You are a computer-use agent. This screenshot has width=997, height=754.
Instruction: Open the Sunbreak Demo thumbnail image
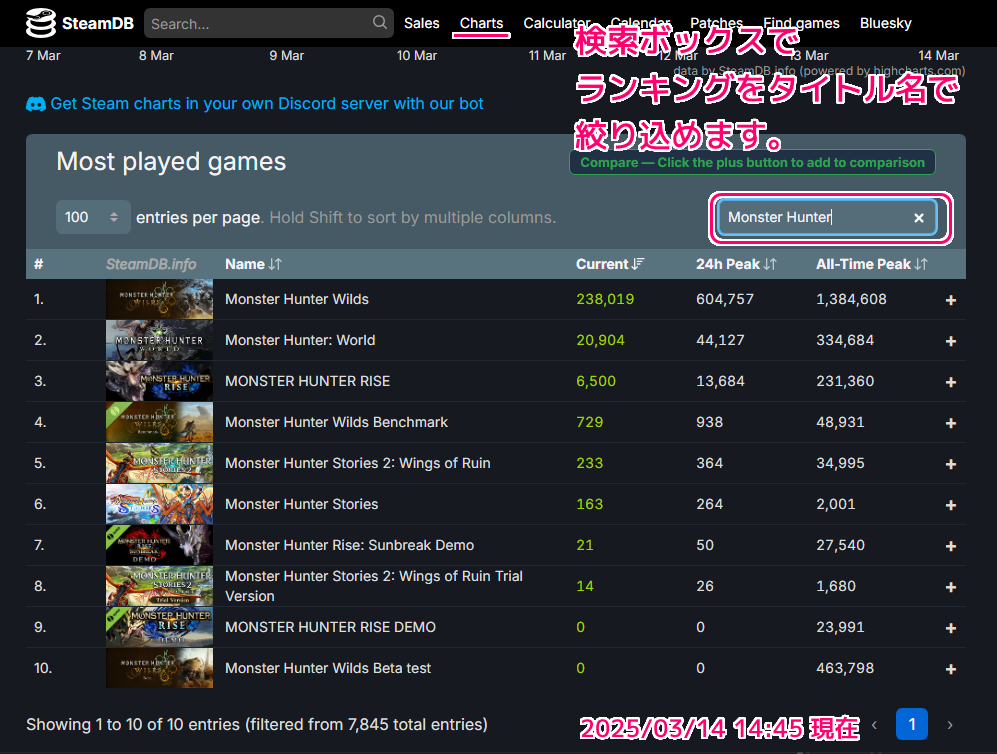160,545
